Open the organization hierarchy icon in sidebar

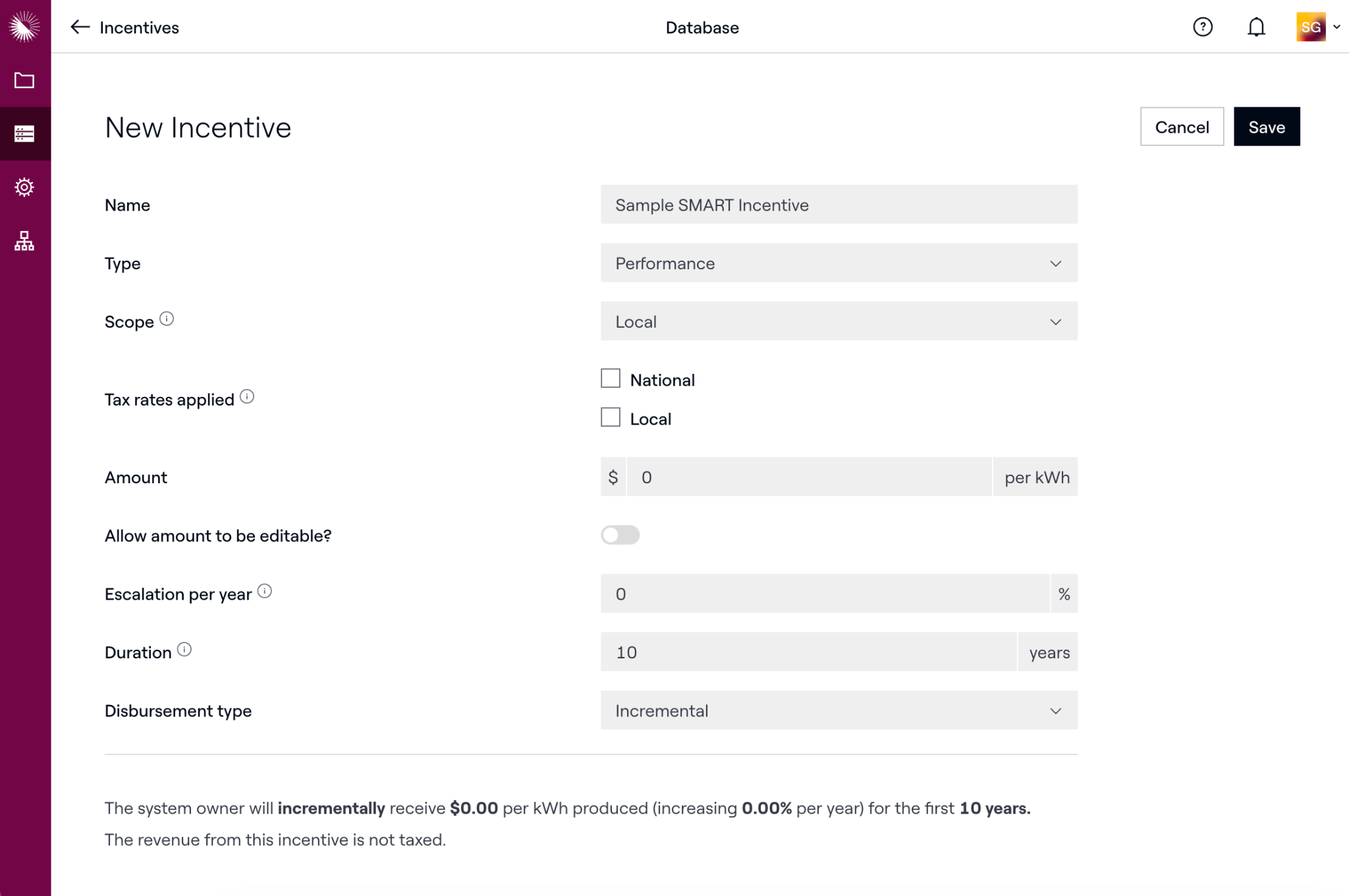(24, 241)
